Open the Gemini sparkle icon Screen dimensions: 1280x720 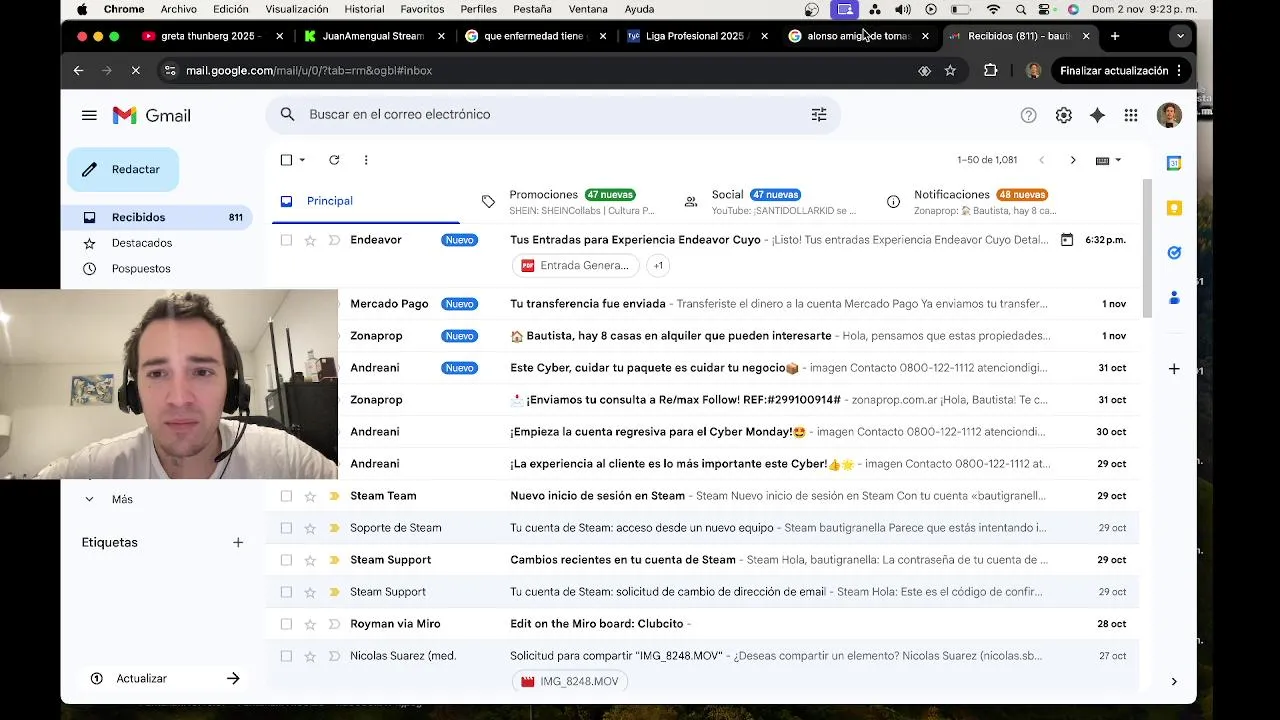click(x=1097, y=115)
